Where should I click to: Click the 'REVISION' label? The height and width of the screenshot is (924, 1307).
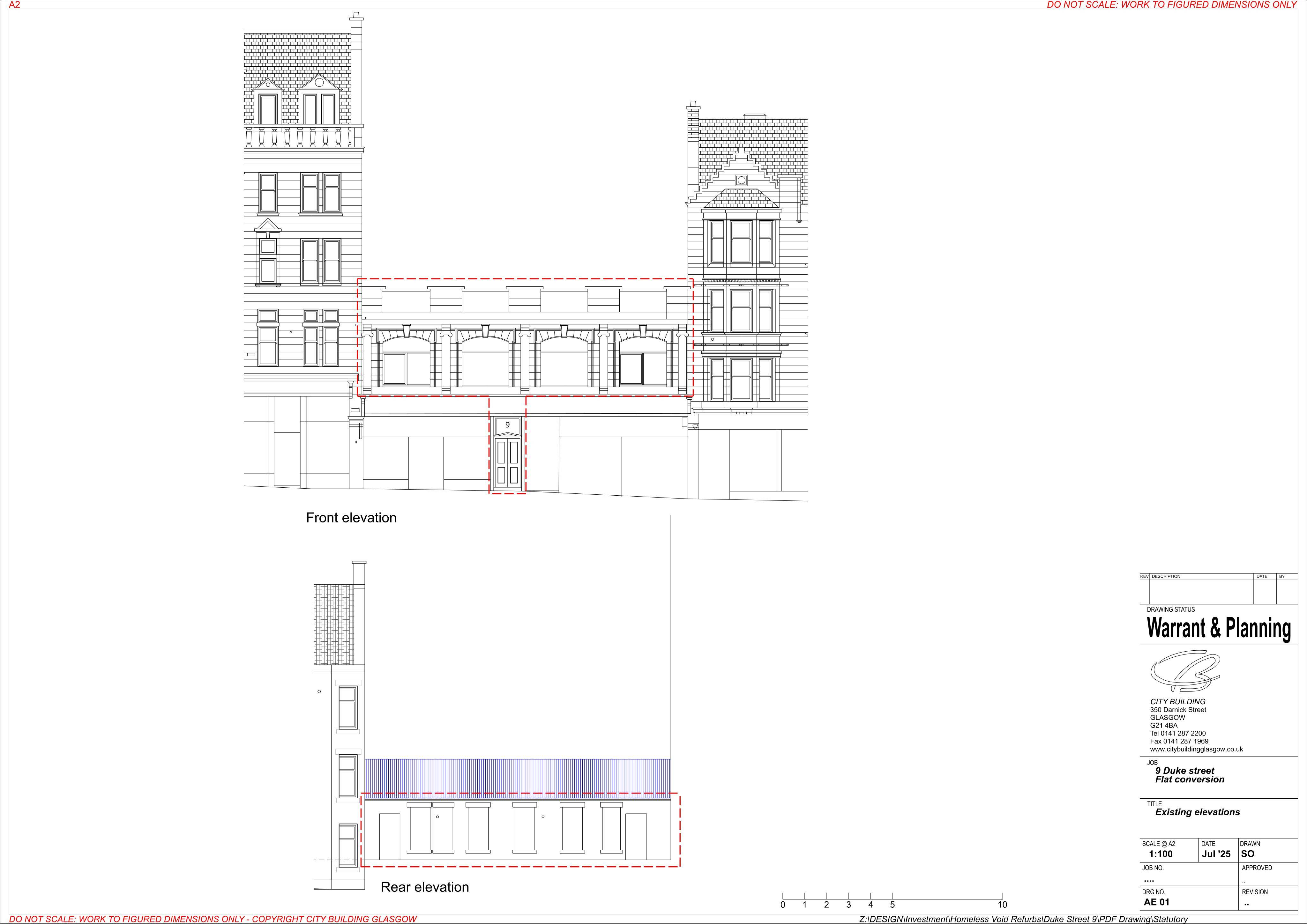[x=1255, y=892]
